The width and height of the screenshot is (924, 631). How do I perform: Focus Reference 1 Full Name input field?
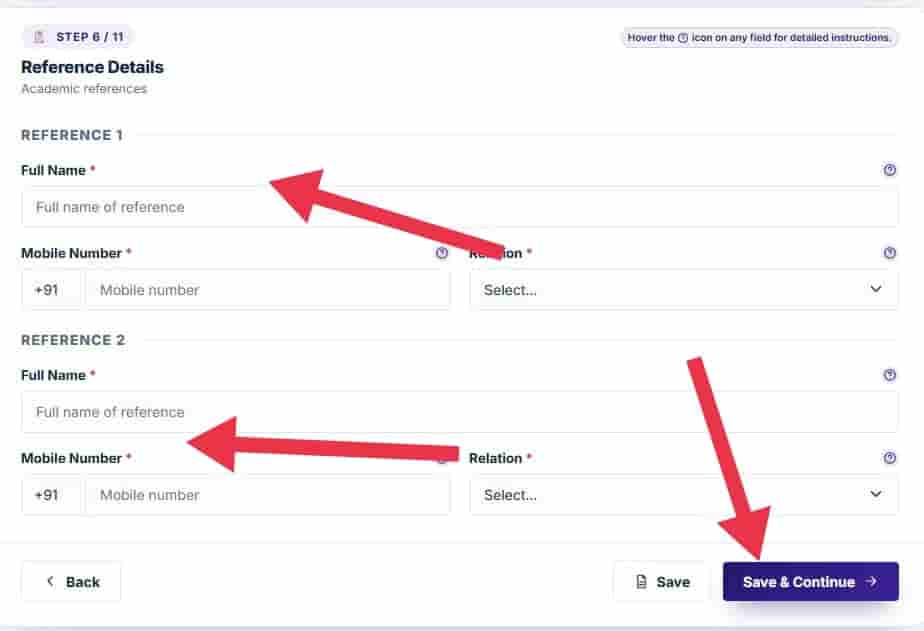460,207
